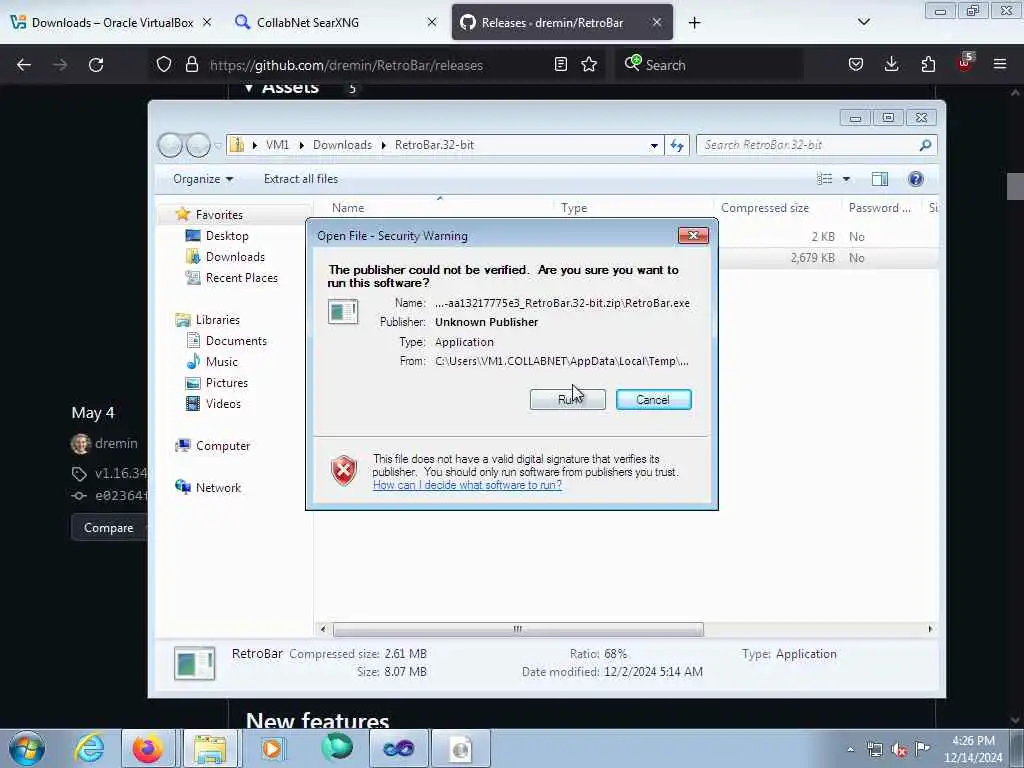Open the Firefox extensions icon

pos(928,65)
